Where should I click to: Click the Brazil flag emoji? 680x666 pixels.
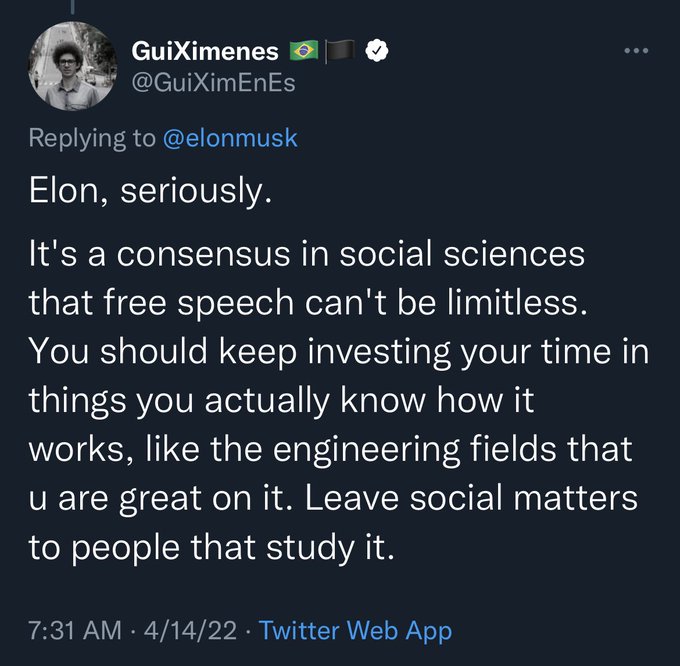point(302,50)
